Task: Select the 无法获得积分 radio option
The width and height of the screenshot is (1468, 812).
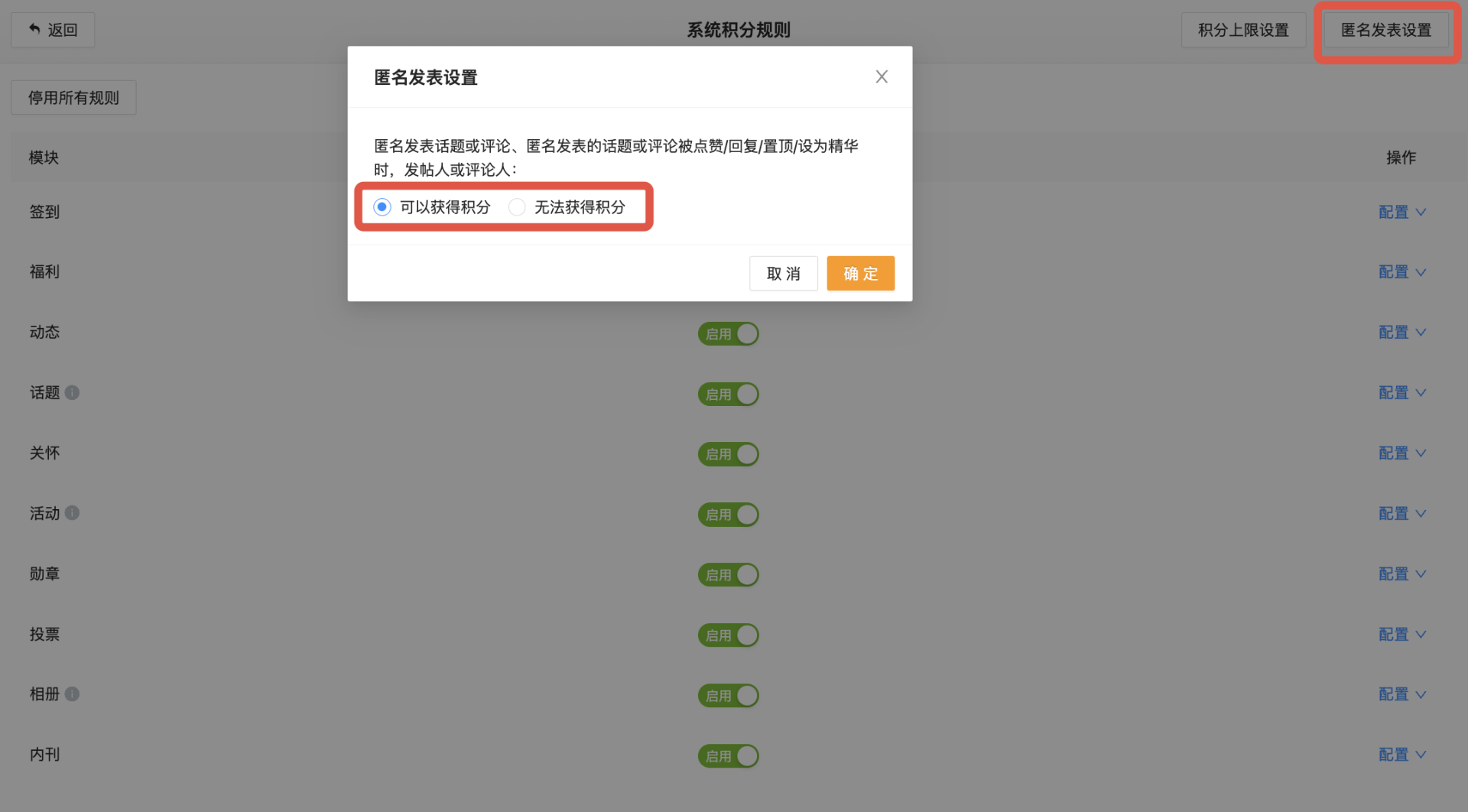Action: [517, 207]
